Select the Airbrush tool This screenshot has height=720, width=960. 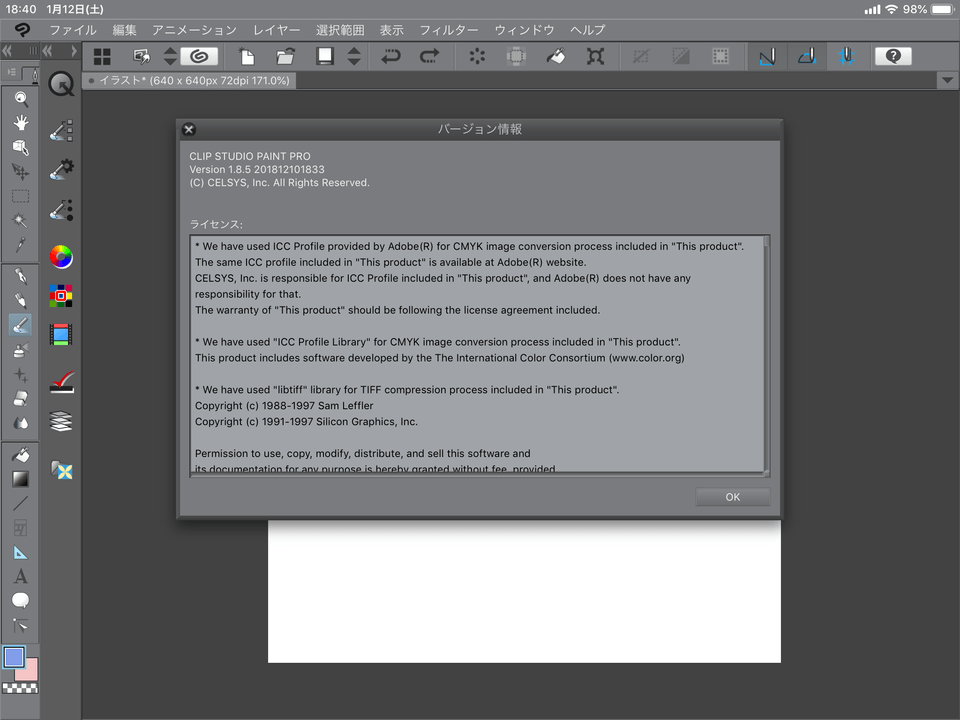pyautogui.click(x=21, y=350)
